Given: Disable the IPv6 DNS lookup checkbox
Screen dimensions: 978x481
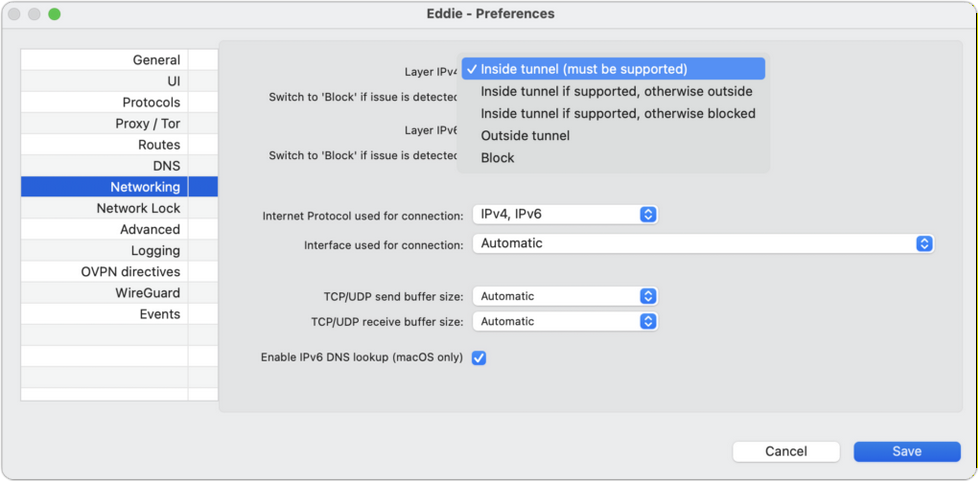Looking at the screenshot, I should click(479, 358).
